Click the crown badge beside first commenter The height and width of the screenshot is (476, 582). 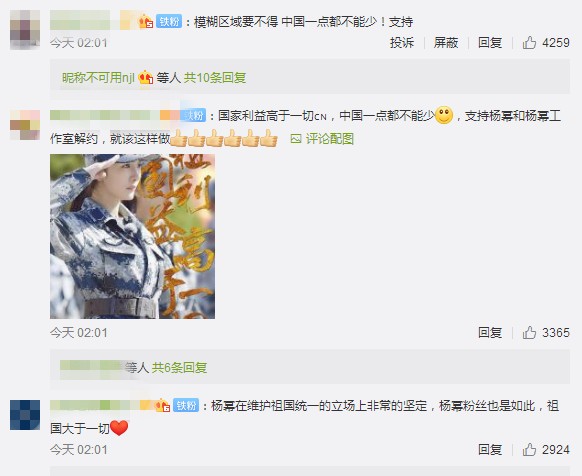(146, 22)
